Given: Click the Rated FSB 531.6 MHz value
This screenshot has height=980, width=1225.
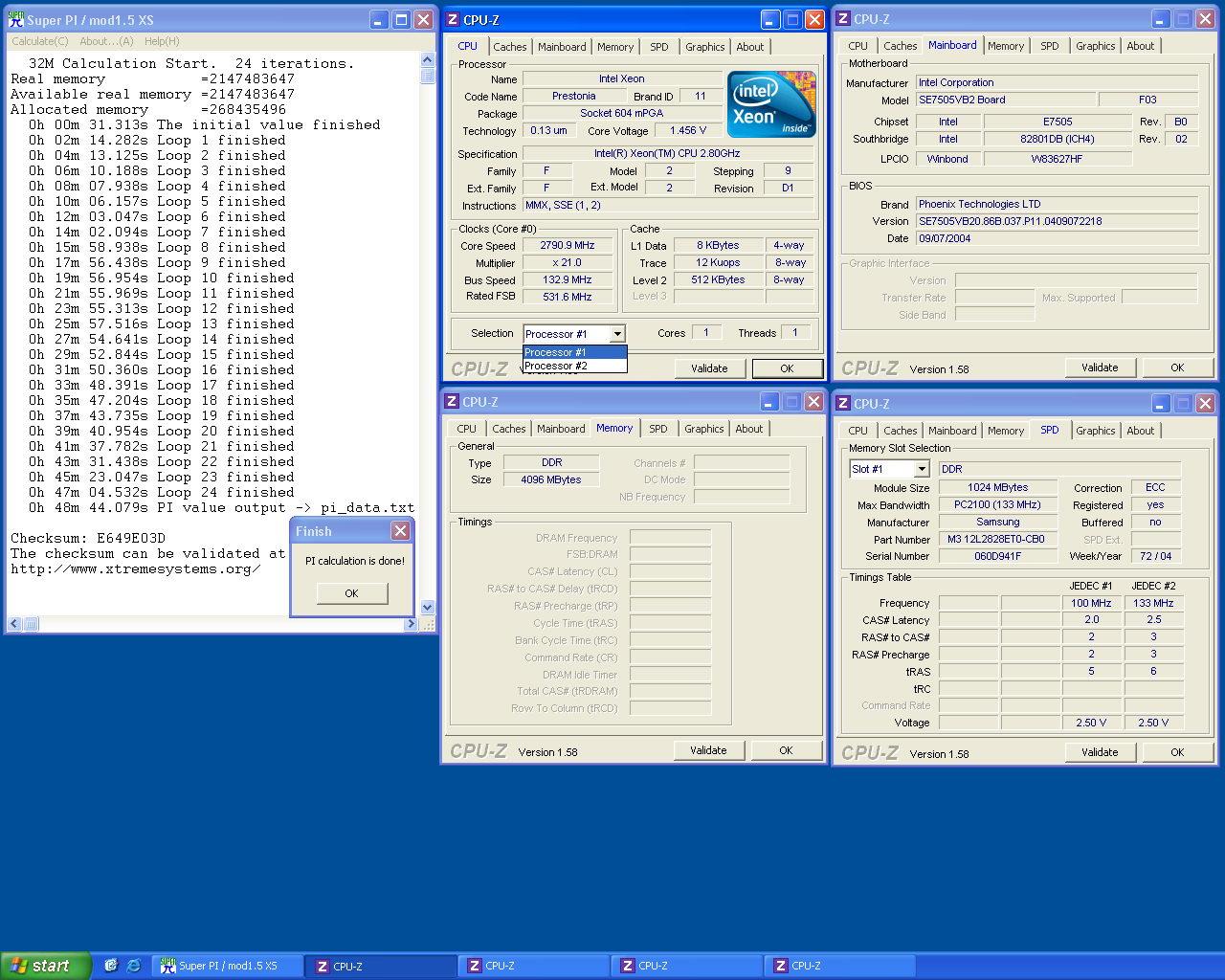Looking at the screenshot, I should [x=568, y=297].
